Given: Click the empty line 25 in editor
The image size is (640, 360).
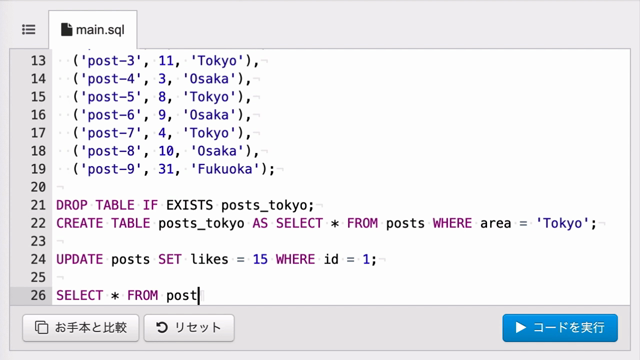Looking at the screenshot, I should point(341,278).
